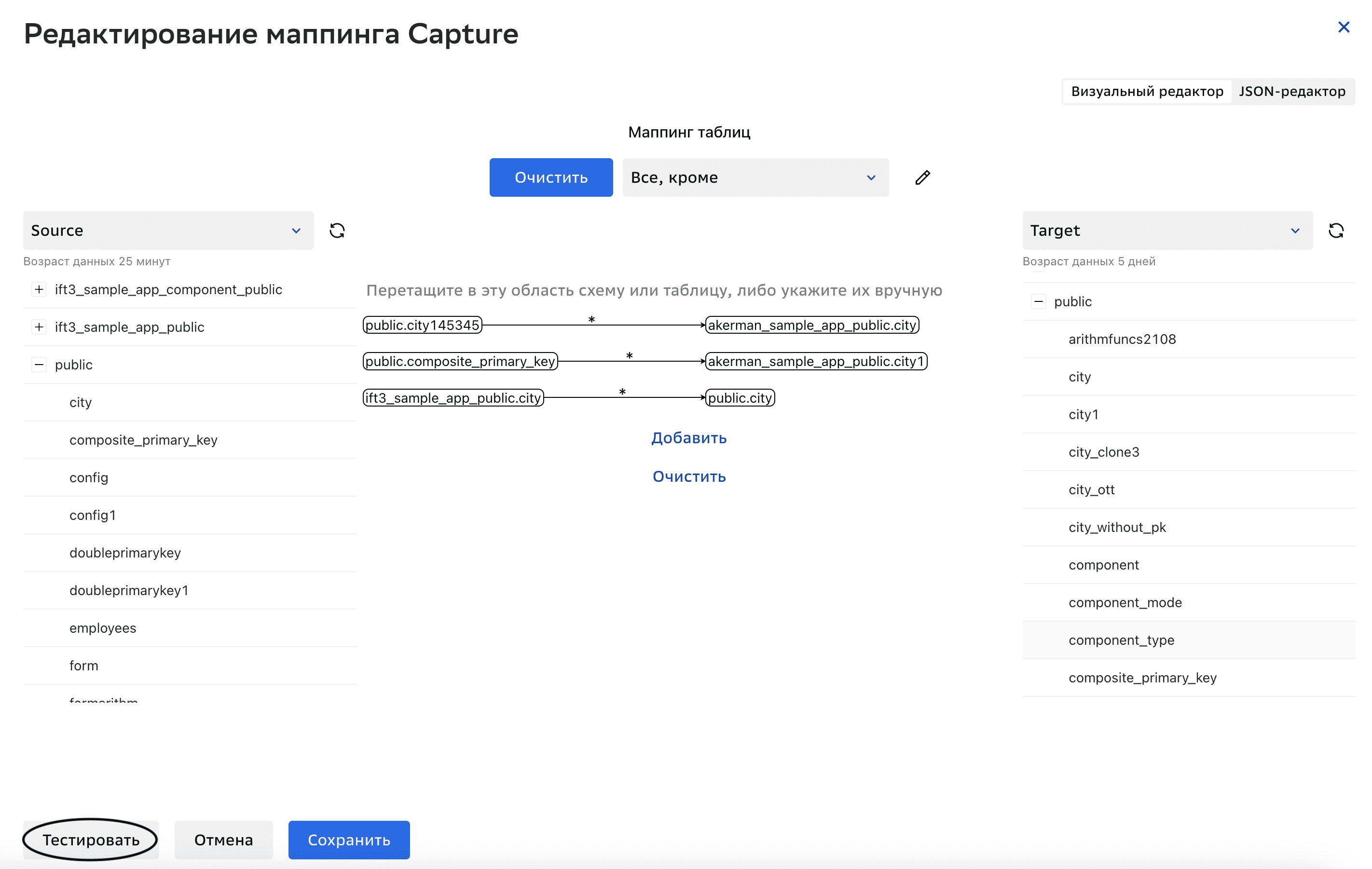Screen dimensions: 1372x869
Task: Open the Target dropdown
Action: (1167, 231)
